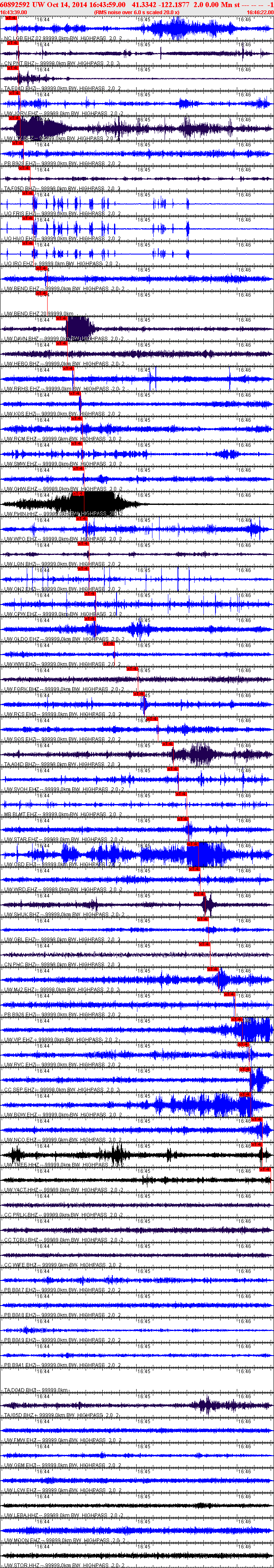Select the CC SEP EHZ station label
This screenshot has height=1568, width=274.
click(62, 1089)
